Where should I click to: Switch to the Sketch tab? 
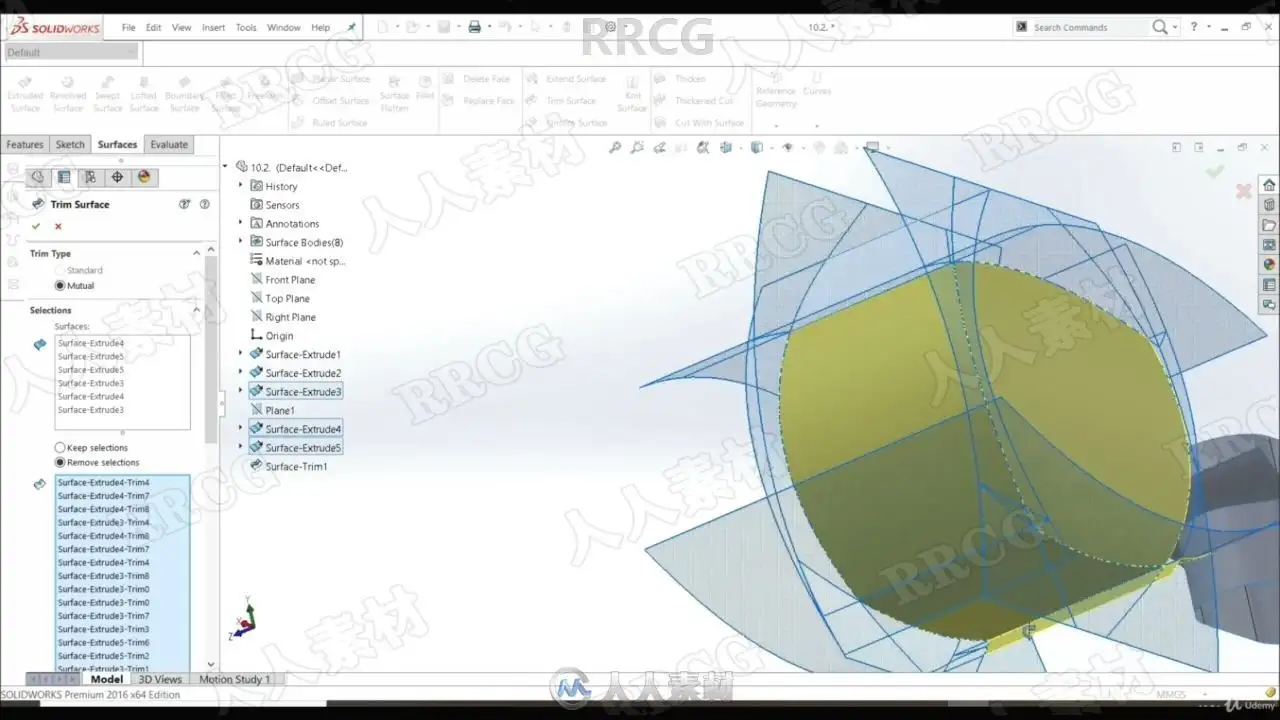(x=70, y=144)
